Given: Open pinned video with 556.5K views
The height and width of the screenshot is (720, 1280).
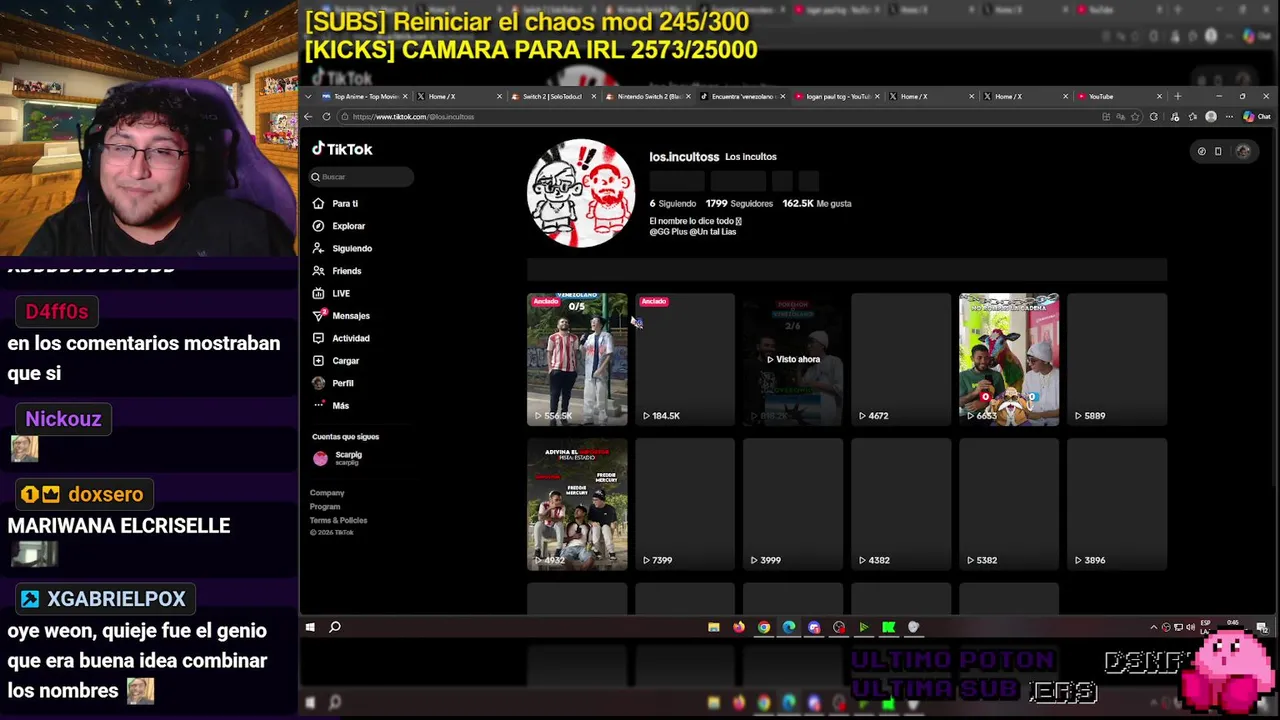Looking at the screenshot, I should point(577,359).
